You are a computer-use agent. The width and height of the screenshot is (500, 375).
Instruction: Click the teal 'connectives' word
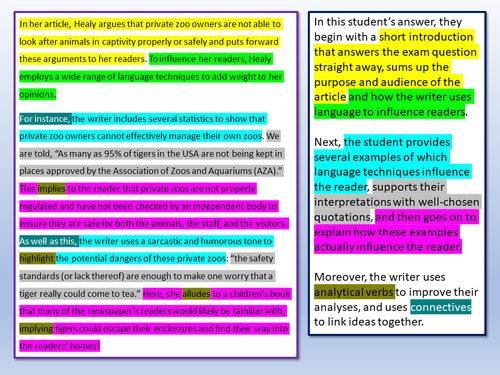(x=441, y=307)
